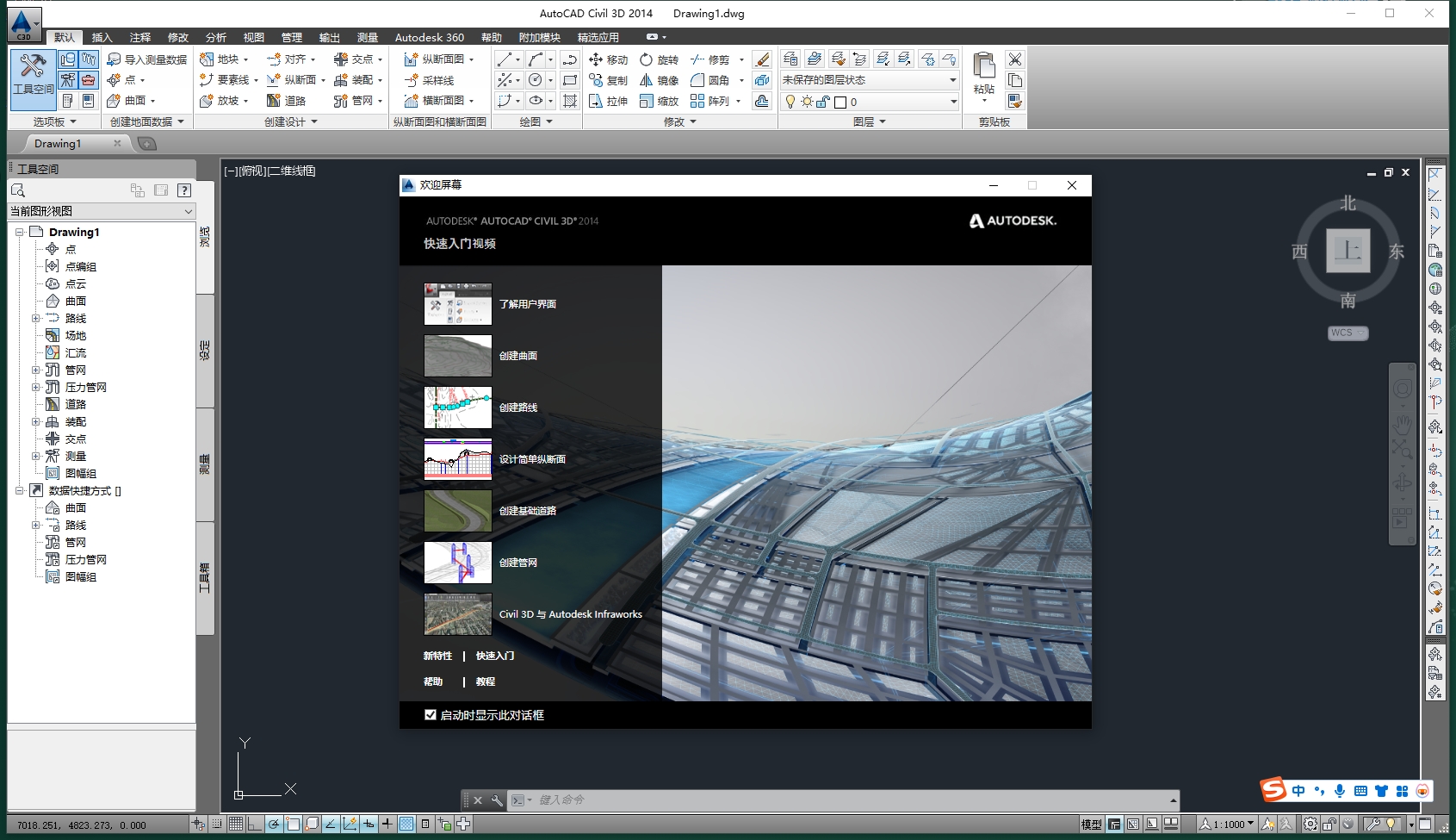Image resolution: width=1456 pixels, height=840 pixels.
Task: Click the 上 (Top) face of ViewCube
Action: tap(1348, 251)
